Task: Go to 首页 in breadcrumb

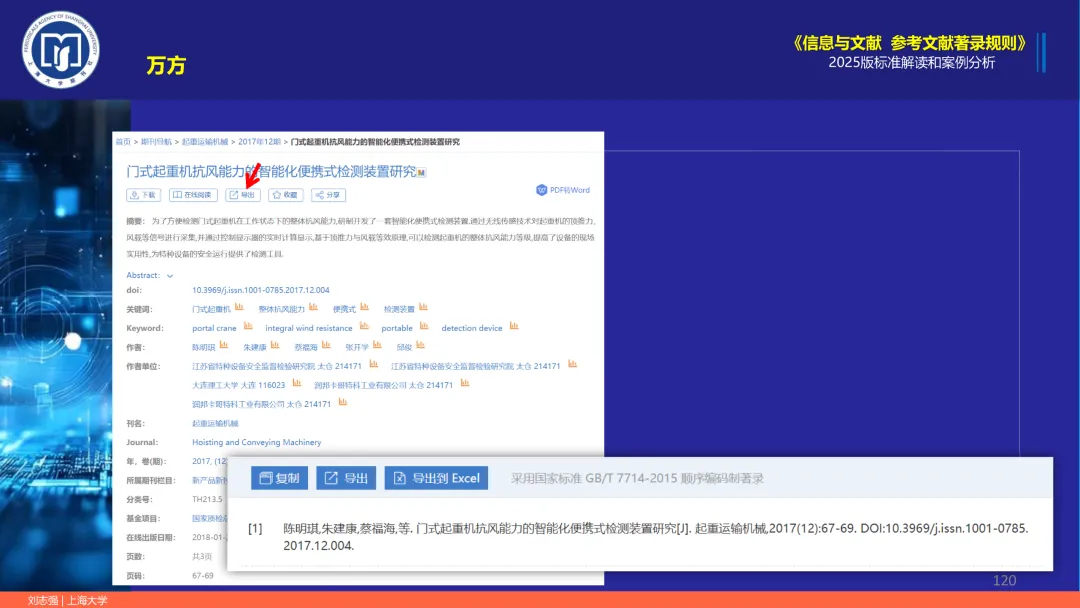Action: [123, 142]
